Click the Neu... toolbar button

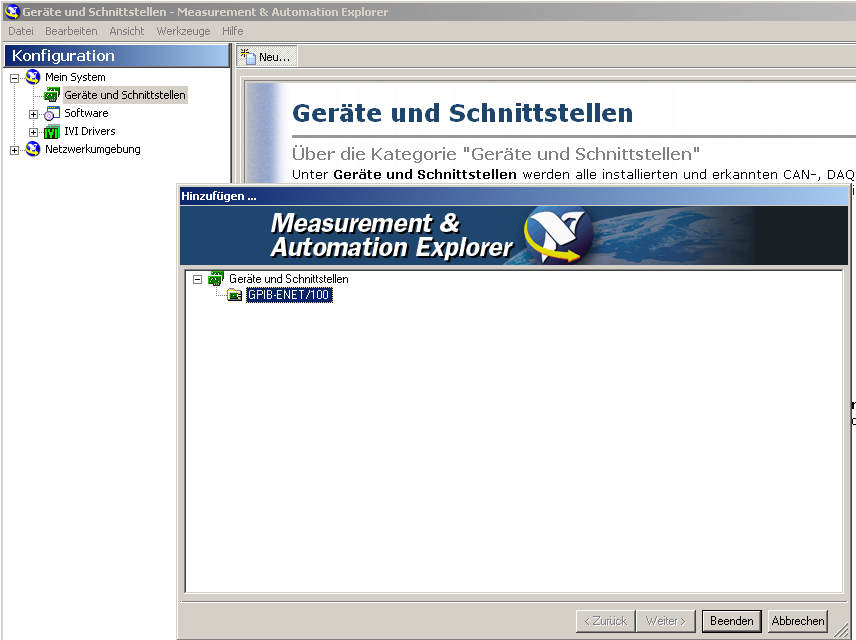[266, 56]
